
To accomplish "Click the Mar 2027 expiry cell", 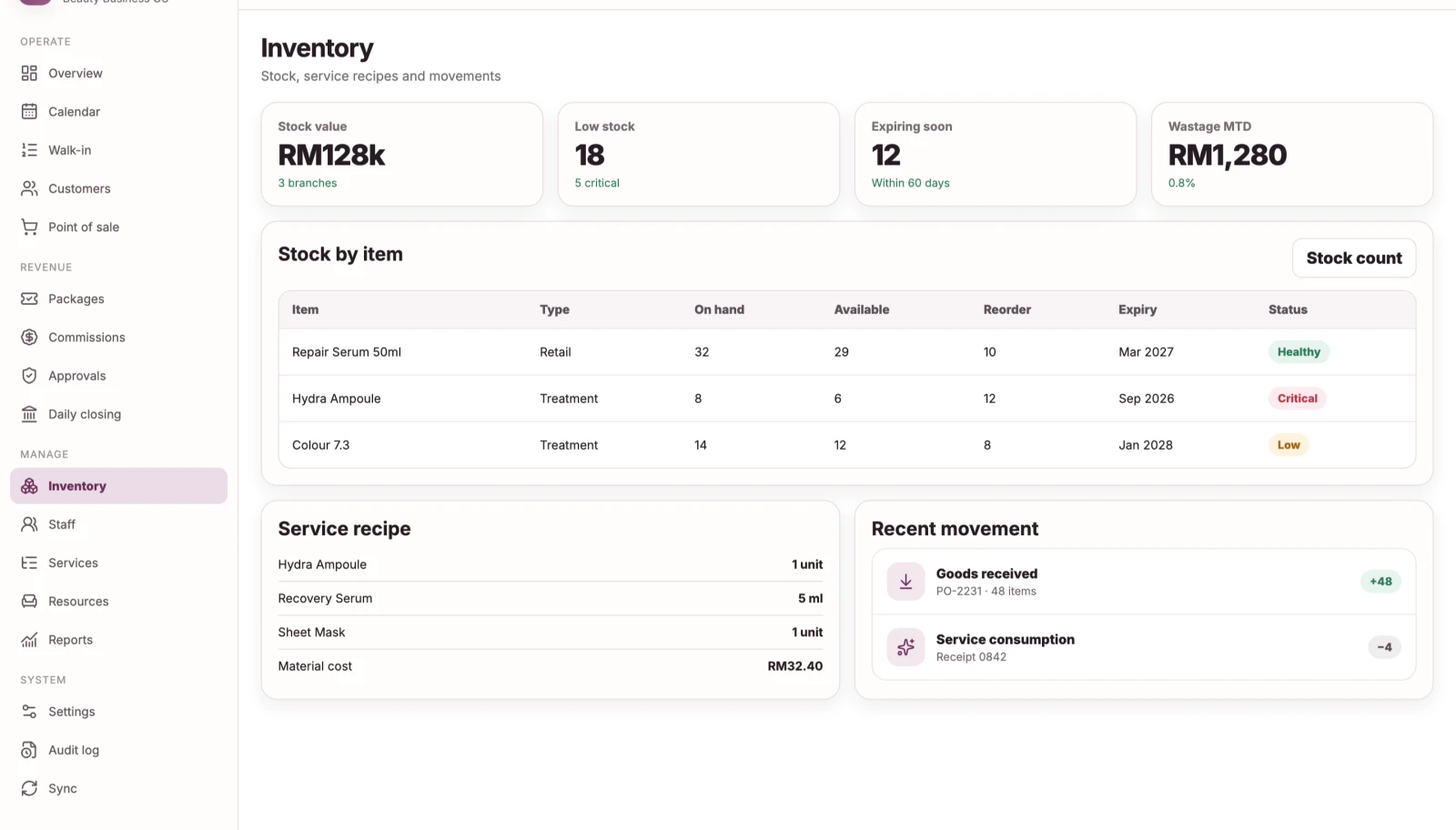I will coord(1146,351).
